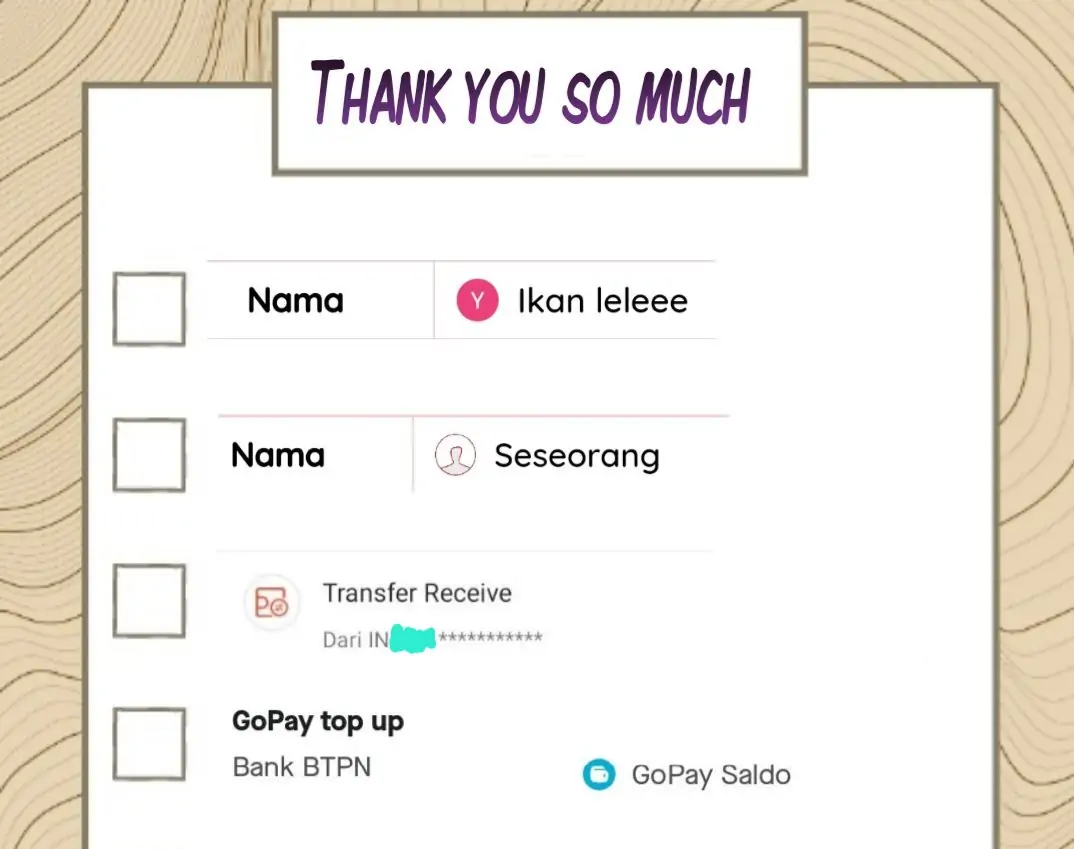The width and height of the screenshot is (1074, 849).
Task: Click the teal scribble covering the sender name
Action: (x=412, y=639)
